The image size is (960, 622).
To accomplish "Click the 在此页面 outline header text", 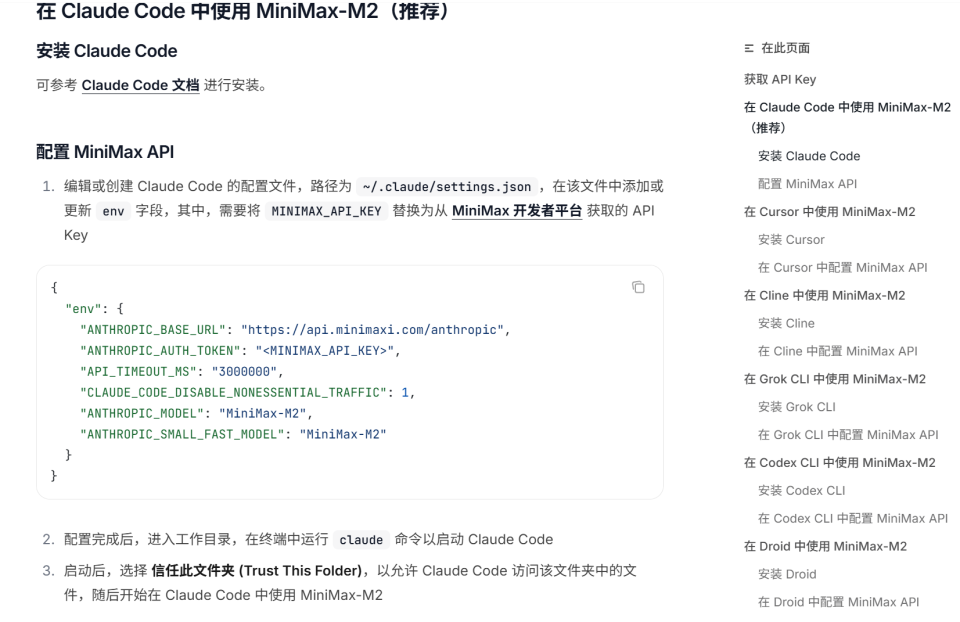I will pos(785,48).
